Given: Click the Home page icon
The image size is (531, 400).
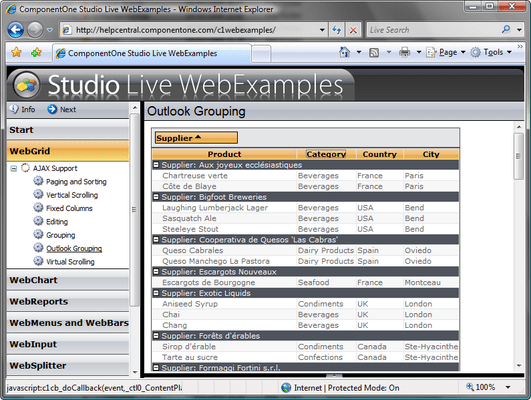Looking at the screenshot, I should click(344, 52).
